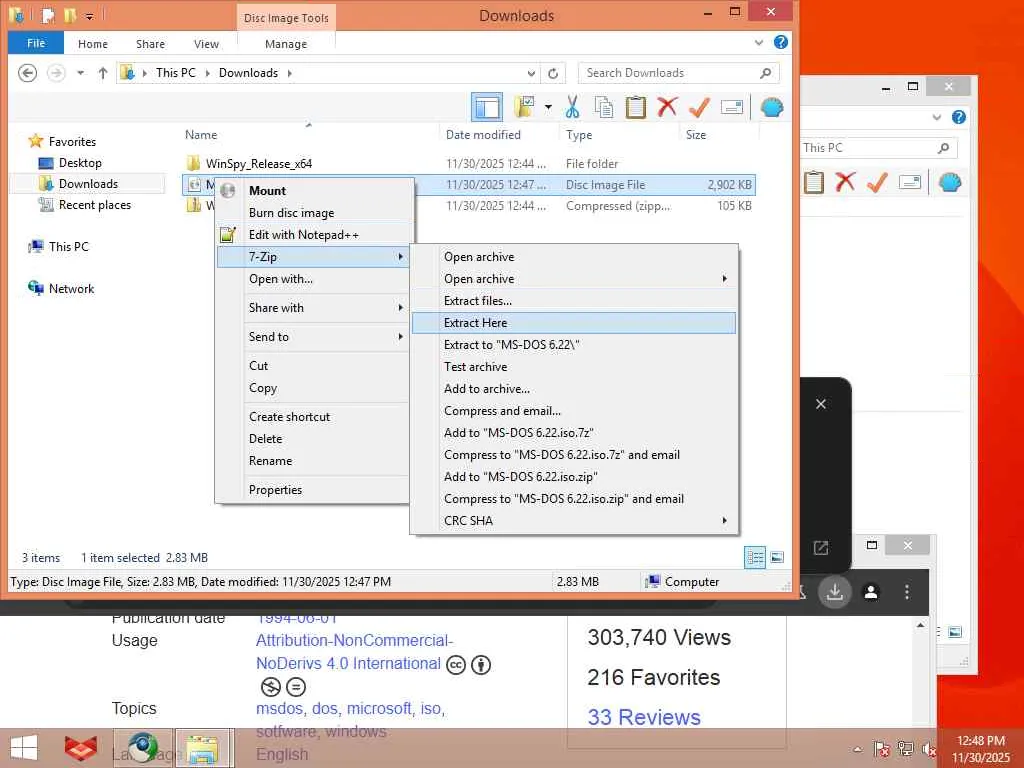Expand the ribbon with the chevron
The width and height of the screenshot is (1024, 768).
(x=759, y=42)
